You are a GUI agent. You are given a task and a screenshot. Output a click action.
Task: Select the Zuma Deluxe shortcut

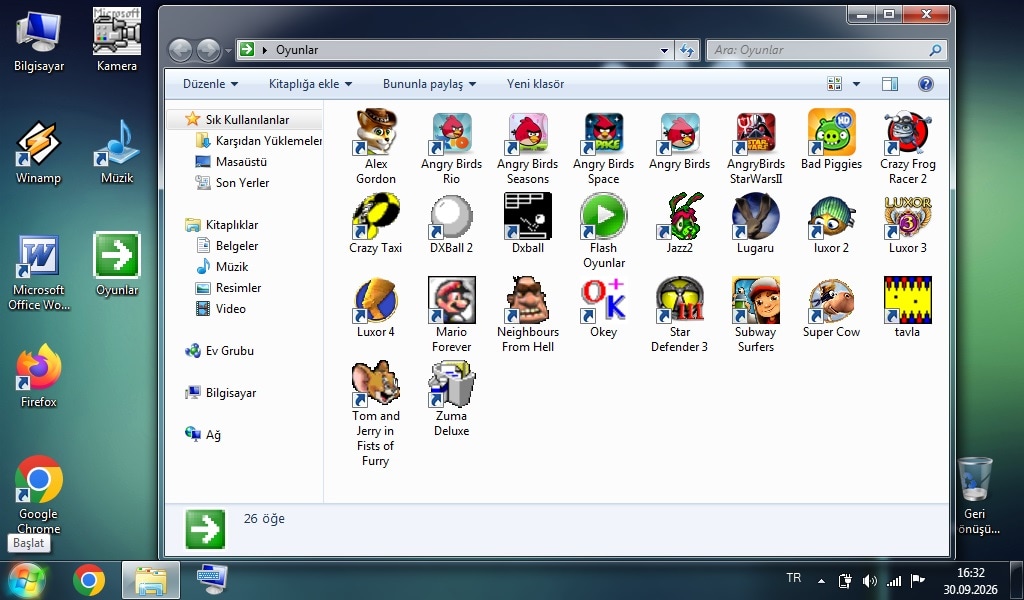tap(451, 399)
